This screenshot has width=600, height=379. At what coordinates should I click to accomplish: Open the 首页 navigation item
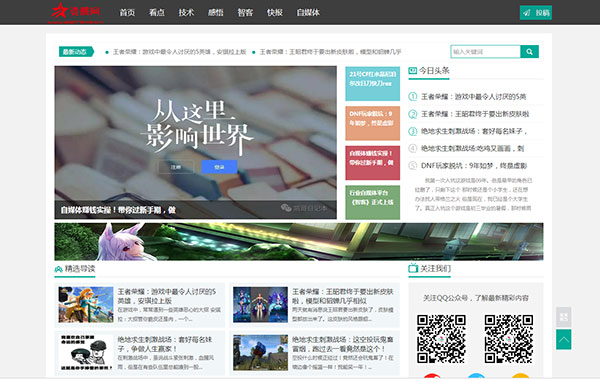(x=127, y=13)
